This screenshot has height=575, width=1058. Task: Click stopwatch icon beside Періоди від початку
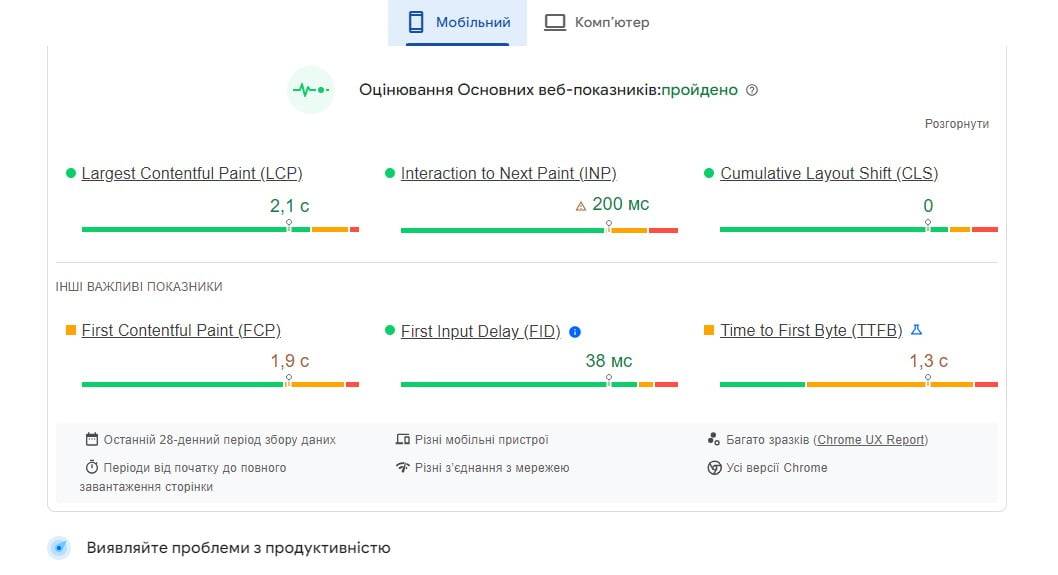click(x=92, y=467)
